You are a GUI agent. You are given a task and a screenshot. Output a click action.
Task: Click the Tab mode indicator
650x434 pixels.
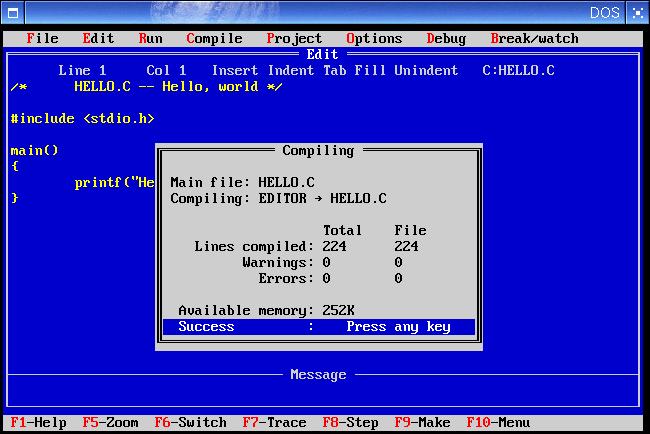335,70
